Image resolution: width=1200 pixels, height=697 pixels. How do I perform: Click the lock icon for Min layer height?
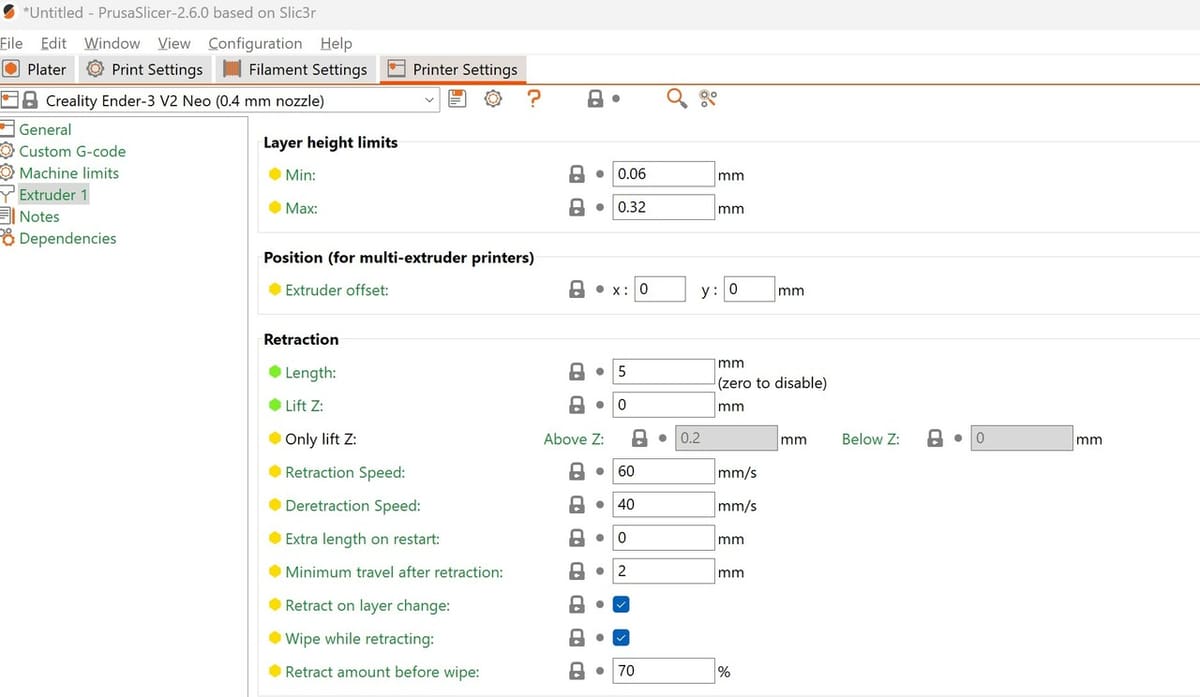coord(577,174)
